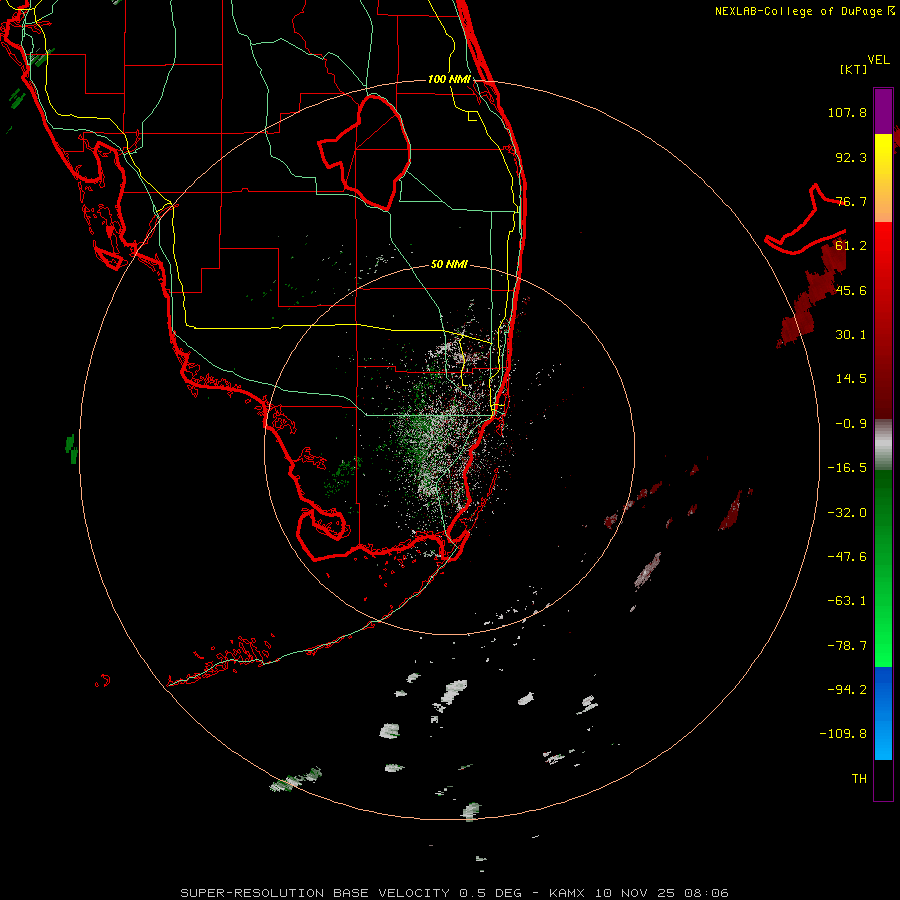
Task: Select the 30.1 velocity scale value
Action: [x=851, y=335]
